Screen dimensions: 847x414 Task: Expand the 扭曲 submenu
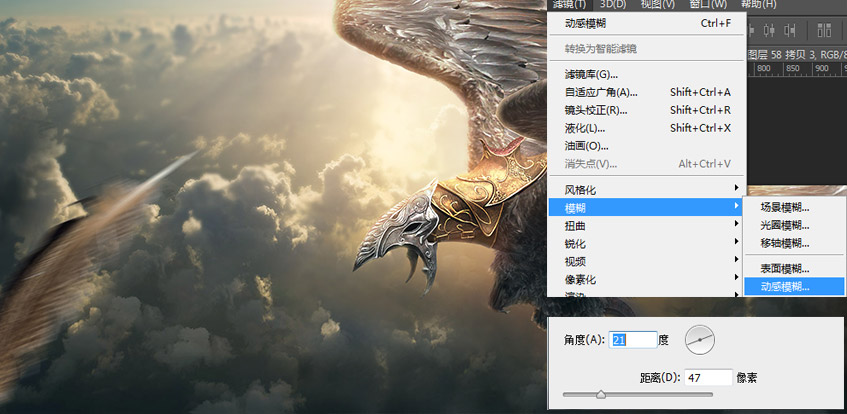click(x=647, y=225)
